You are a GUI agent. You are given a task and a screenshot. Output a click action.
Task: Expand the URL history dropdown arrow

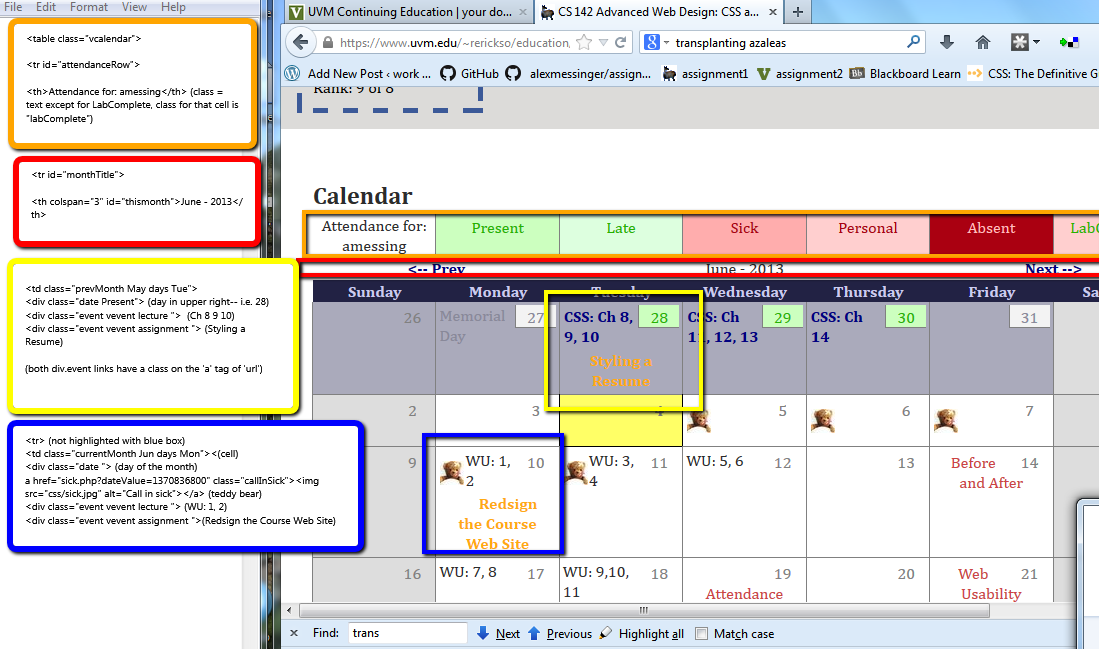tap(603, 43)
